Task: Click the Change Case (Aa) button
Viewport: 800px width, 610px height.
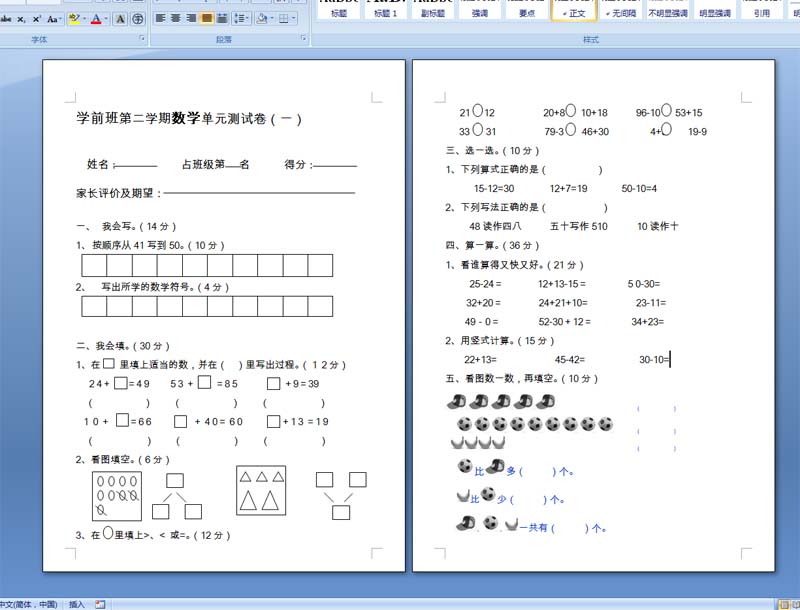Action: tap(53, 19)
